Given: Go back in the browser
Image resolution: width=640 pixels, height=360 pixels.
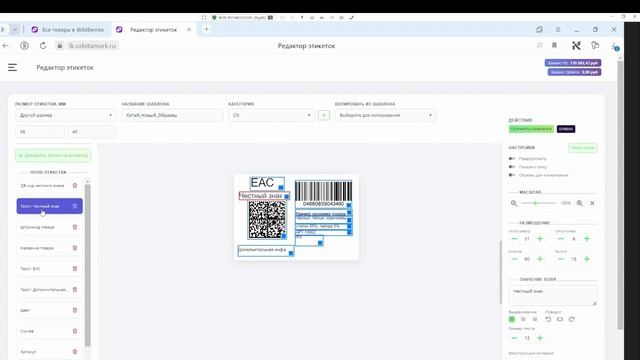Looking at the screenshot, I should tap(6, 46).
